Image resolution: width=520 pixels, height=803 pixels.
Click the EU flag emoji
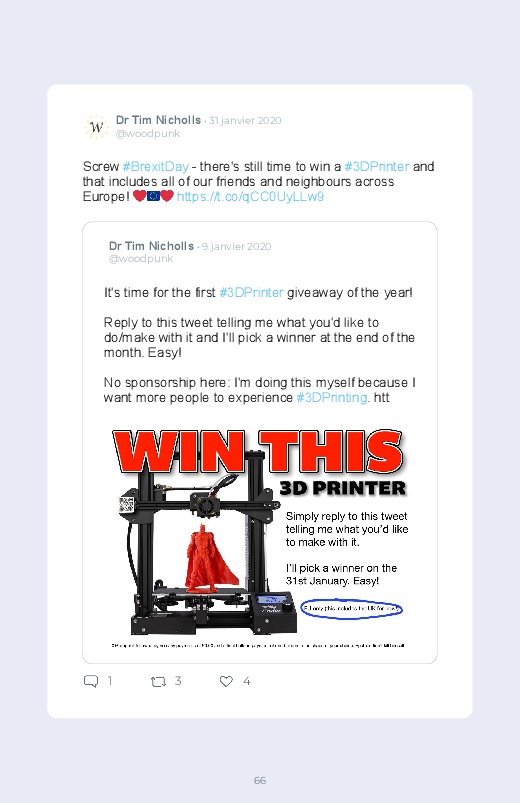click(x=153, y=196)
